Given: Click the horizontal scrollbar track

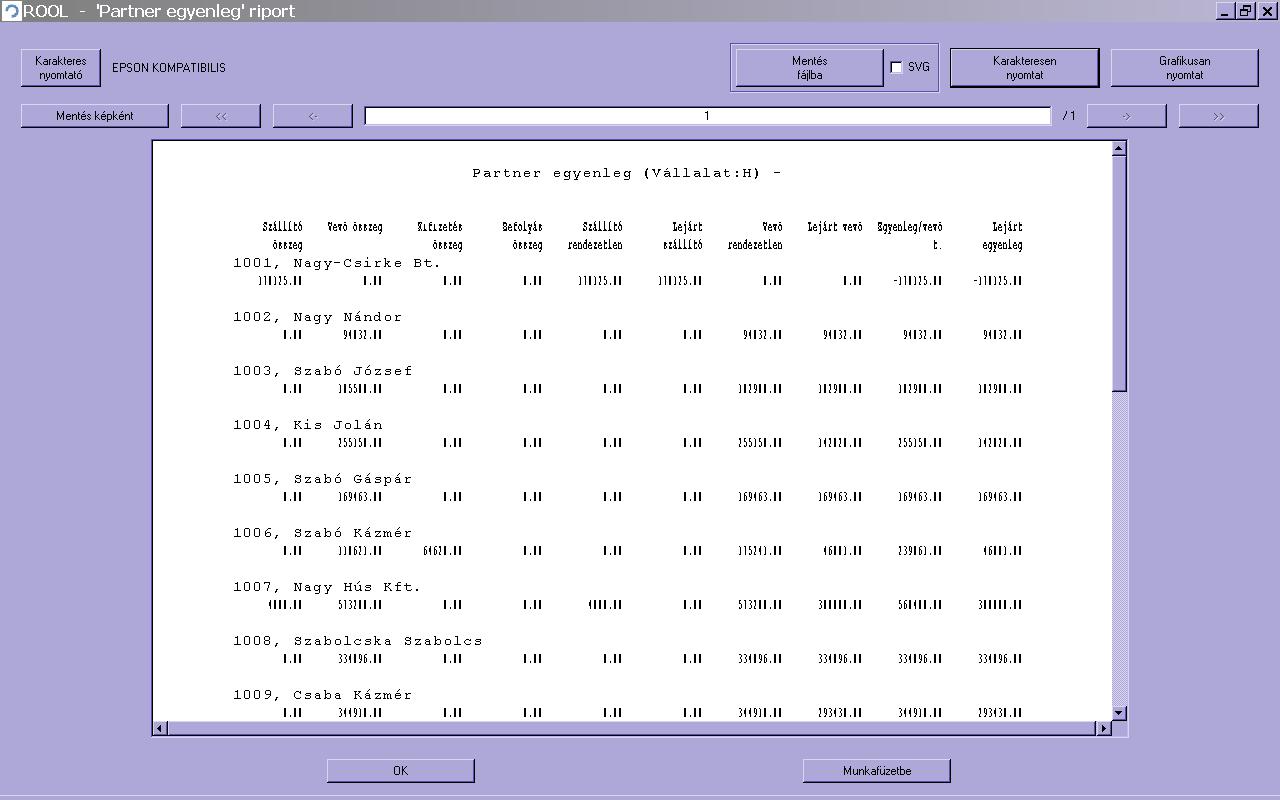Looking at the screenshot, I should [632, 728].
